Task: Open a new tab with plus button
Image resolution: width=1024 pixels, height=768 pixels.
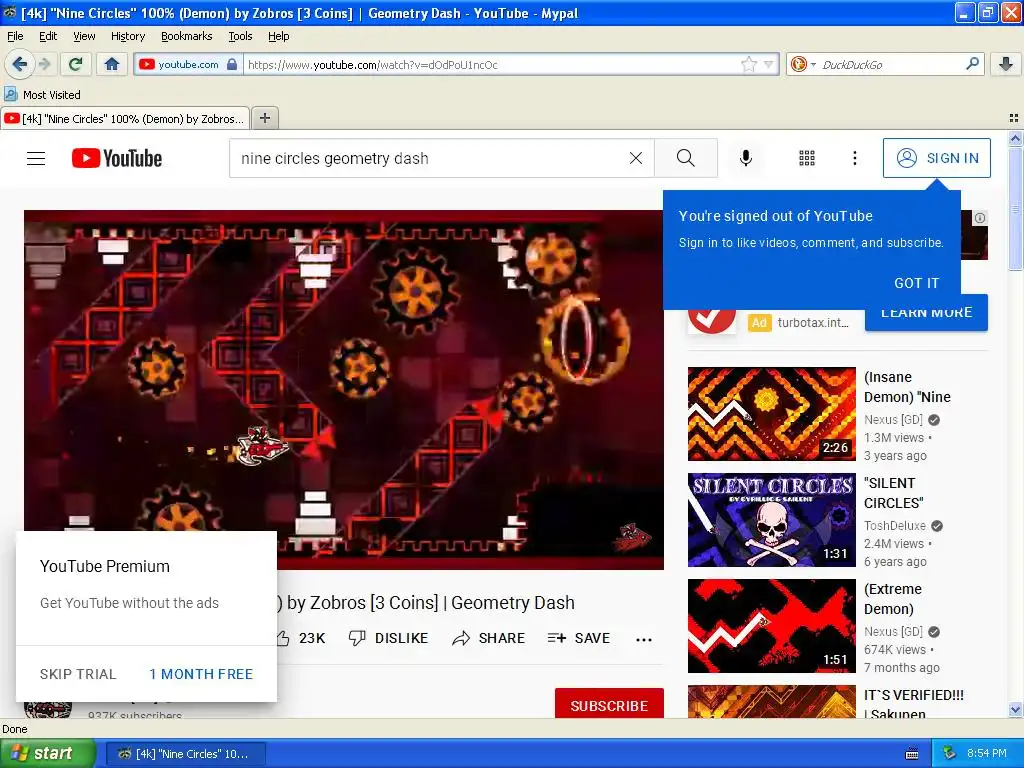Action: click(x=264, y=118)
